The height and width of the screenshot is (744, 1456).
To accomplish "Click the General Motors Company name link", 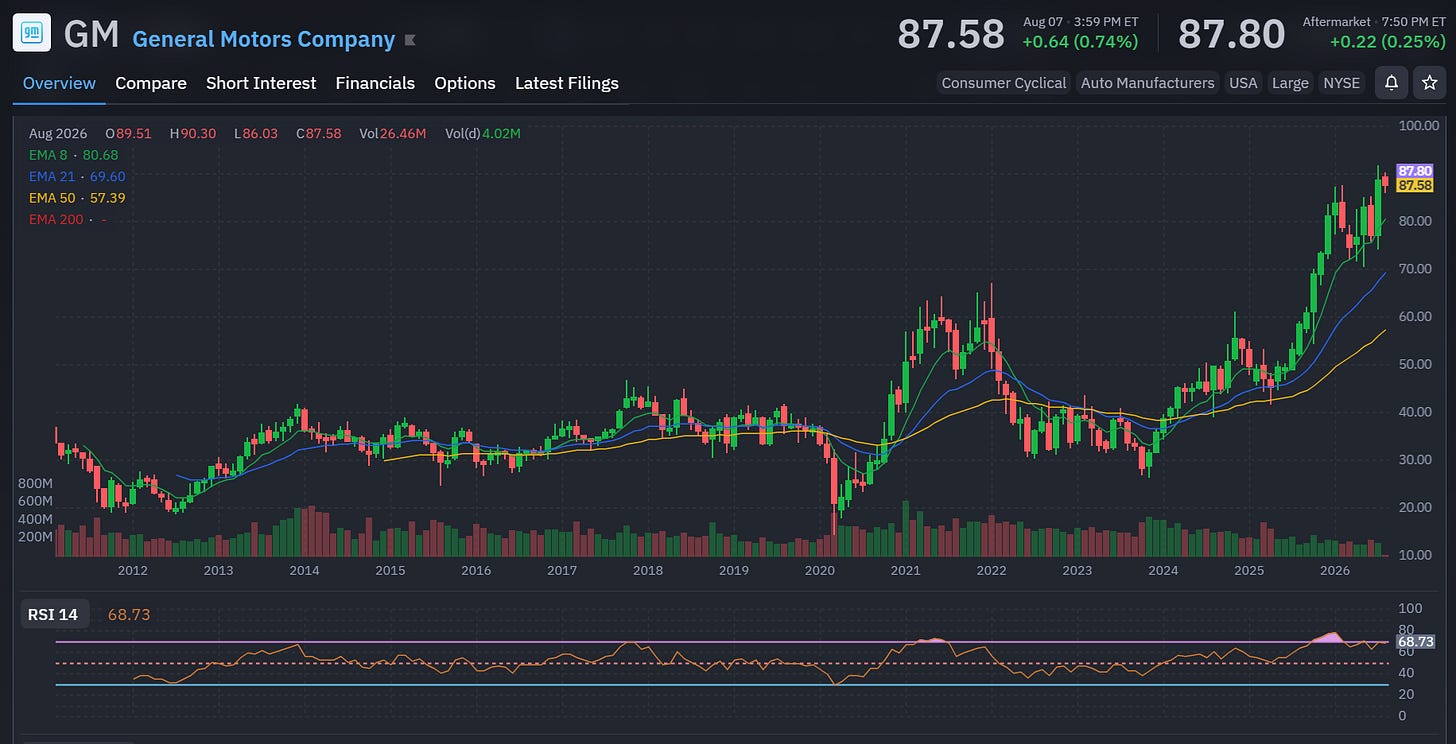I will (264, 39).
